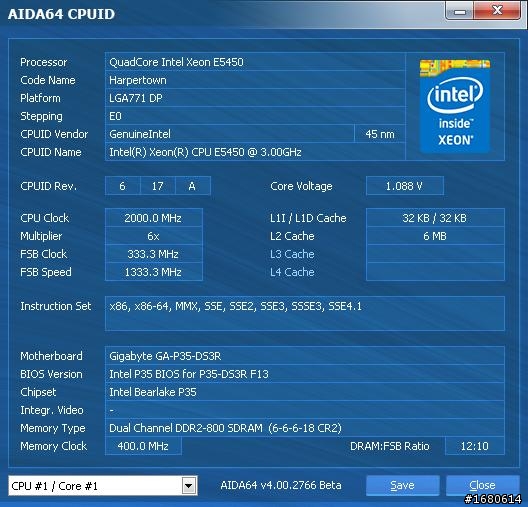This screenshot has height=507, width=528.
Task: Click the Intel inside Xeon logo
Action: pyautogui.click(x=455, y=106)
